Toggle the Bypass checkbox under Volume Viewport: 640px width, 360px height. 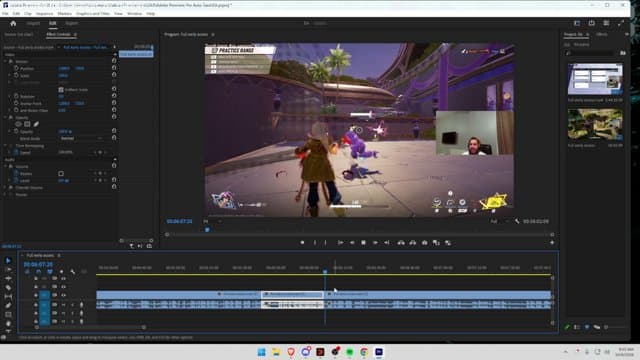click(61, 173)
